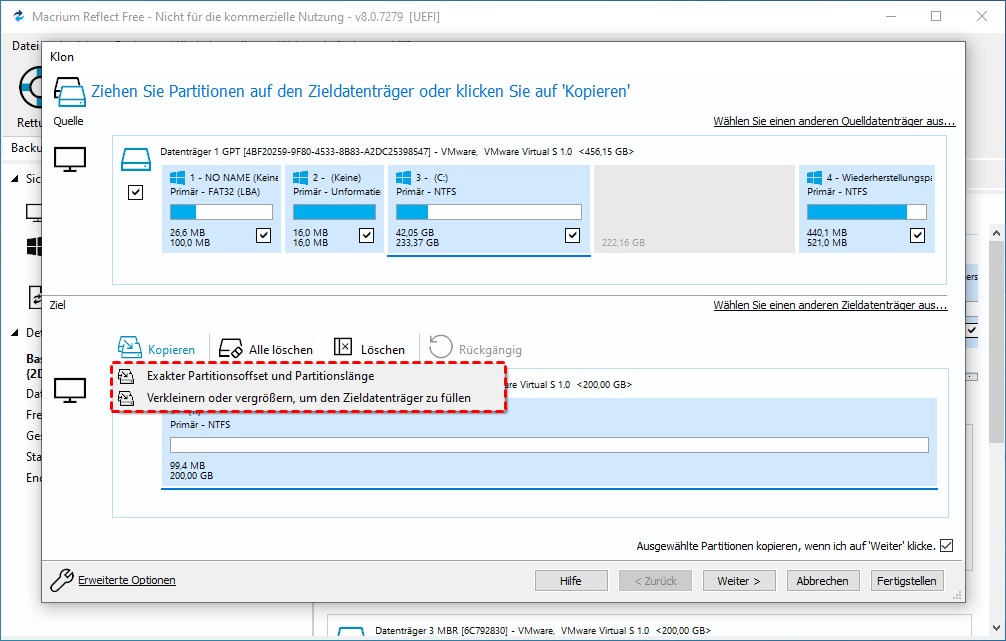Toggle 'Ausgewählte Partitionen kopieren' checkbox
Image resolution: width=1006 pixels, height=641 pixels.
[946, 545]
